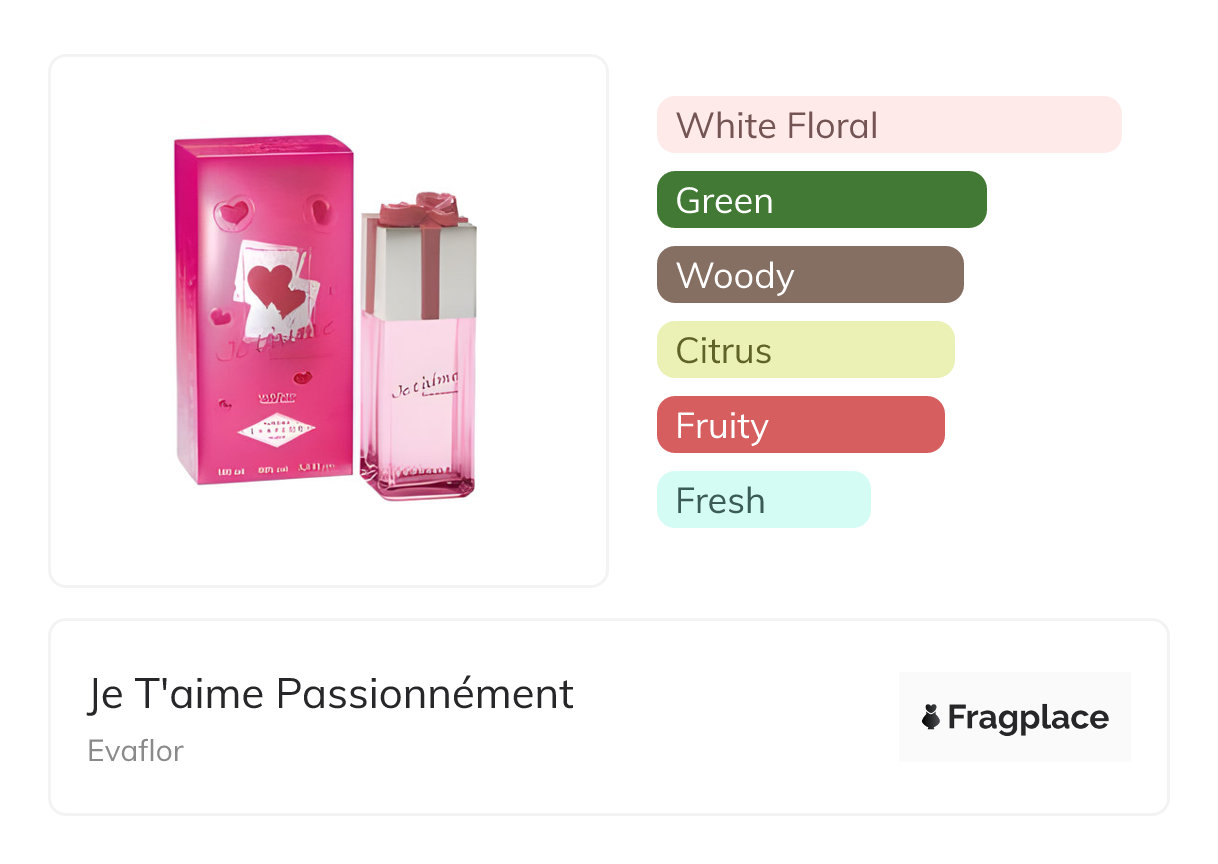Open the Je T'aime Passionnément title
The height and width of the screenshot is (864, 1218).
[330, 694]
